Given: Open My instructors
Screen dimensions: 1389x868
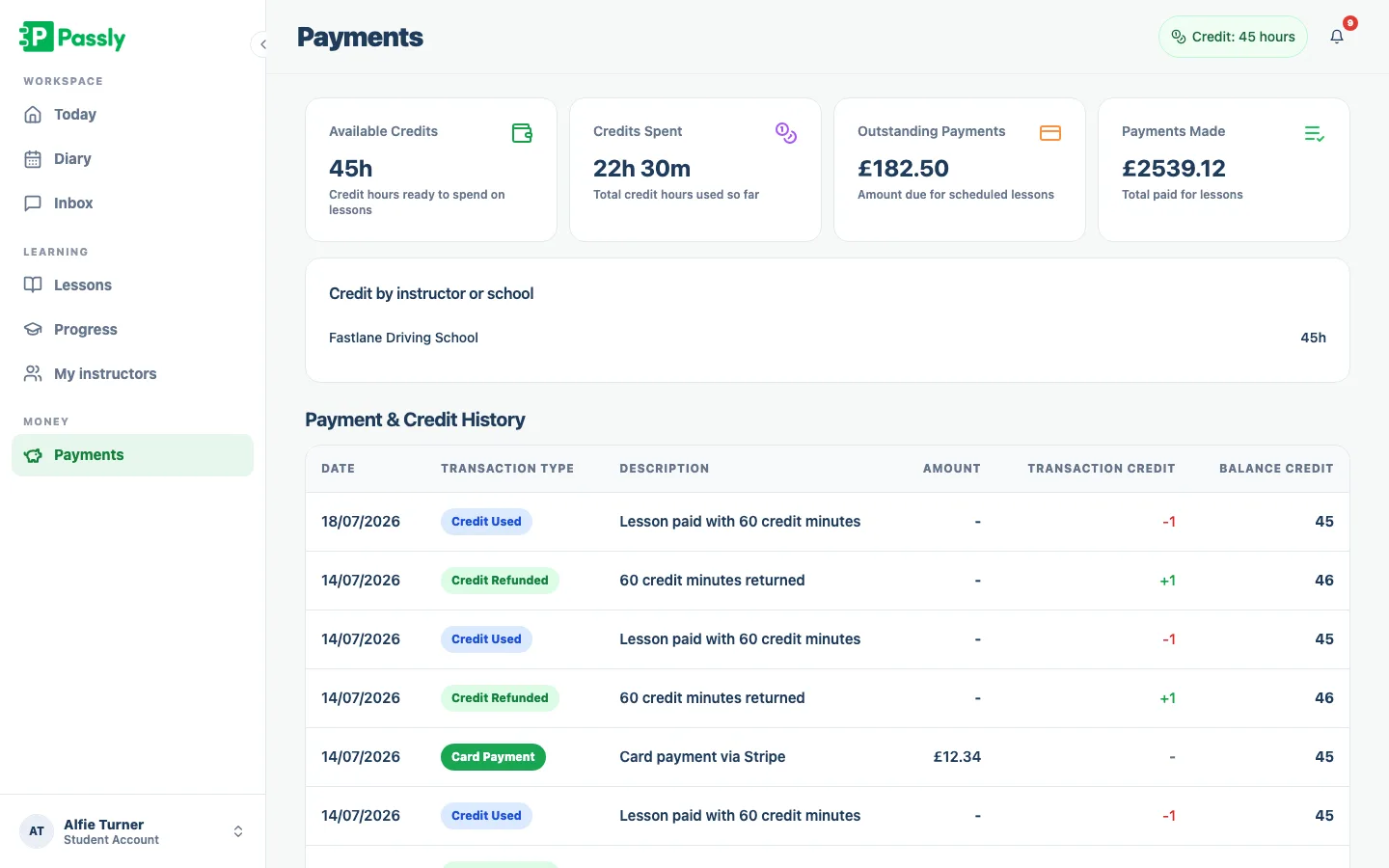Looking at the screenshot, I should 132,374.
